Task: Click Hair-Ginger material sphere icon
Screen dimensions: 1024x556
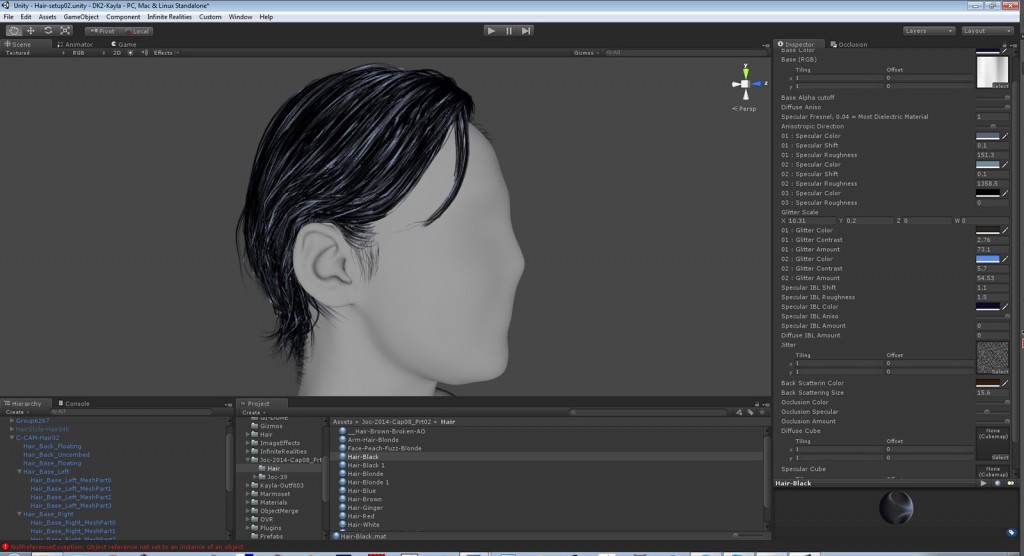Action: [x=342, y=508]
